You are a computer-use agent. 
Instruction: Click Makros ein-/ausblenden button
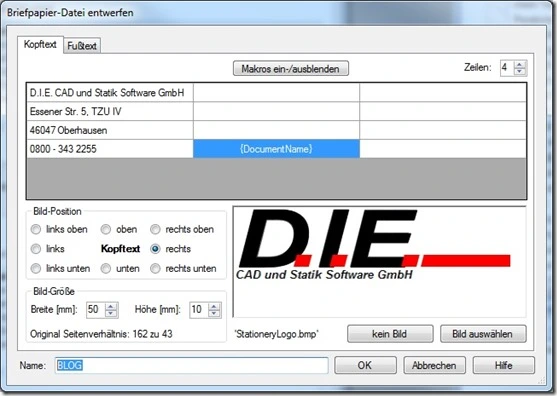(x=291, y=69)
